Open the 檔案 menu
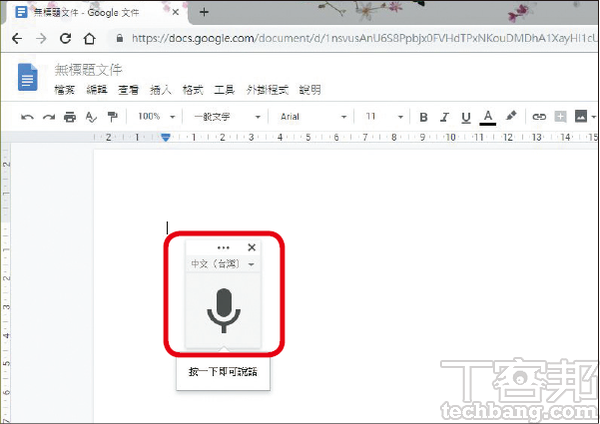 66,90
